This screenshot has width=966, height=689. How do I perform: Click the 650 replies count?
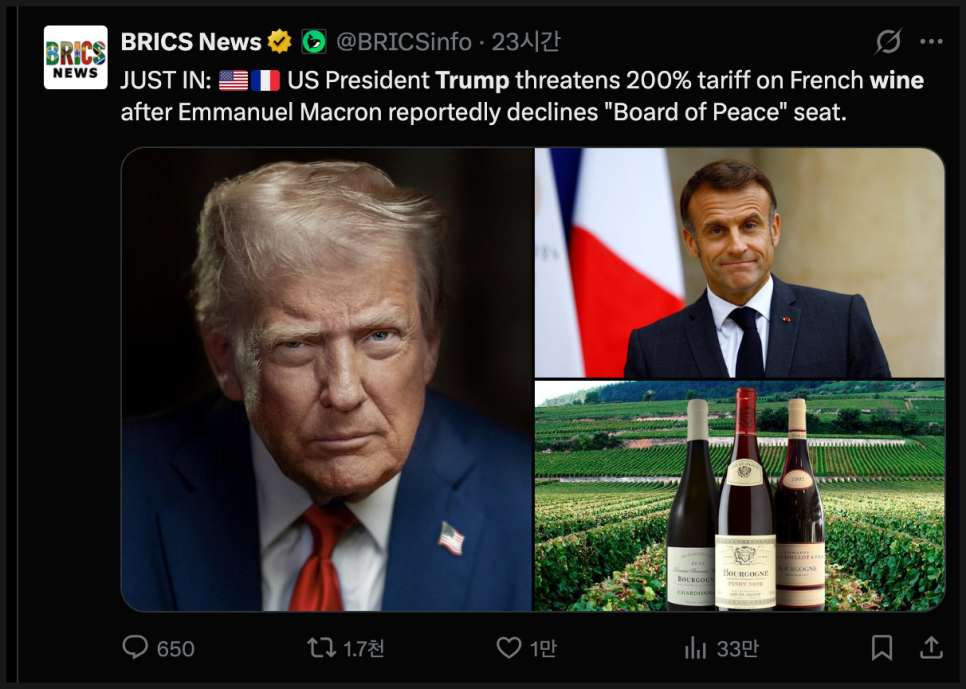175,649
